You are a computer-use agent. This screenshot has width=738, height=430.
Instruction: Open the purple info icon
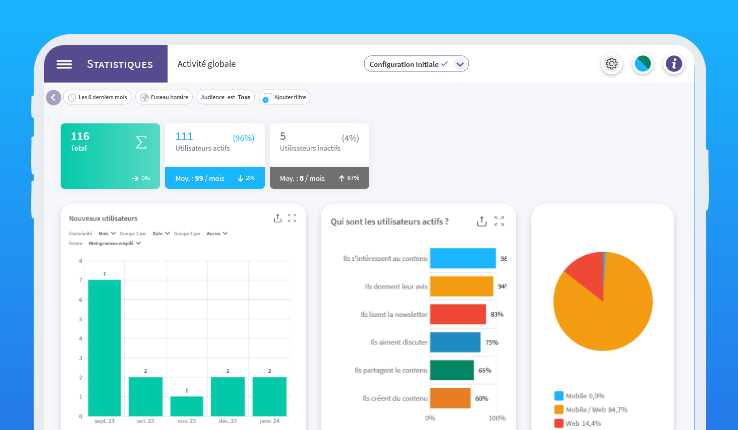[674, 64]
